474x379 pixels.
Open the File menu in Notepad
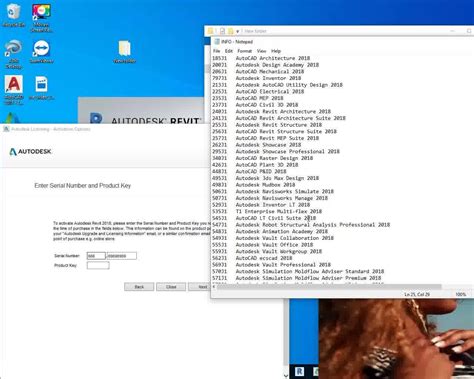tap(216, 51)
